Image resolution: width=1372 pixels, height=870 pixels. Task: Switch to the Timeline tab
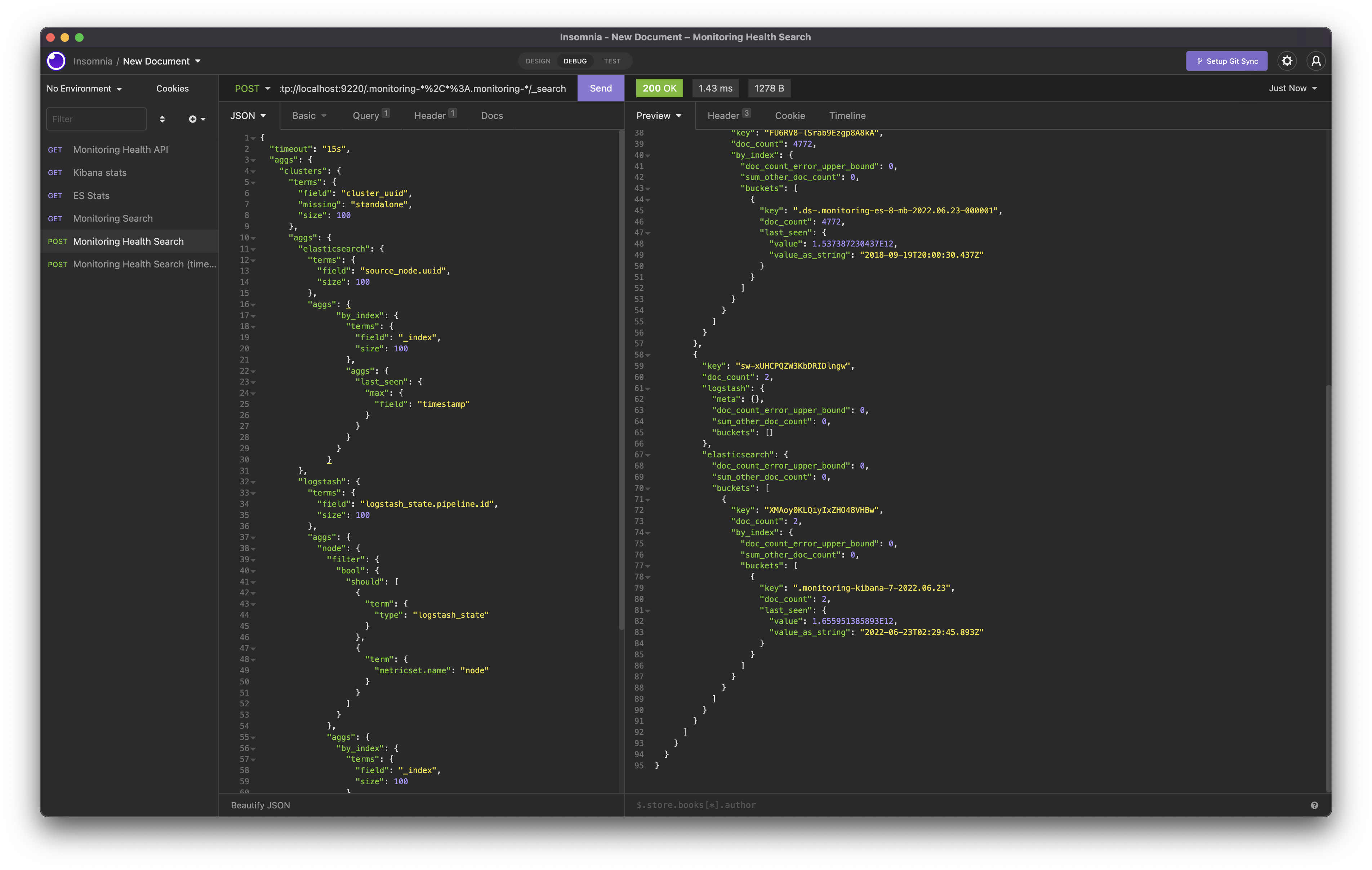[847, 115]
